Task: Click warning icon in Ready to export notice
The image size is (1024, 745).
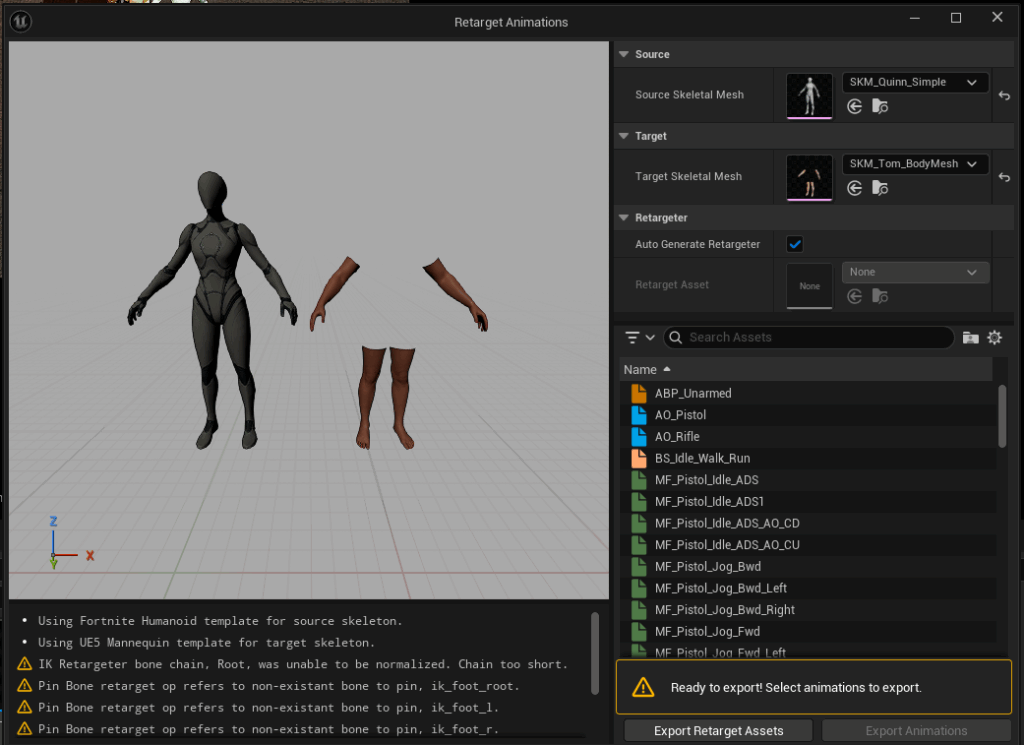Action: 643,687
